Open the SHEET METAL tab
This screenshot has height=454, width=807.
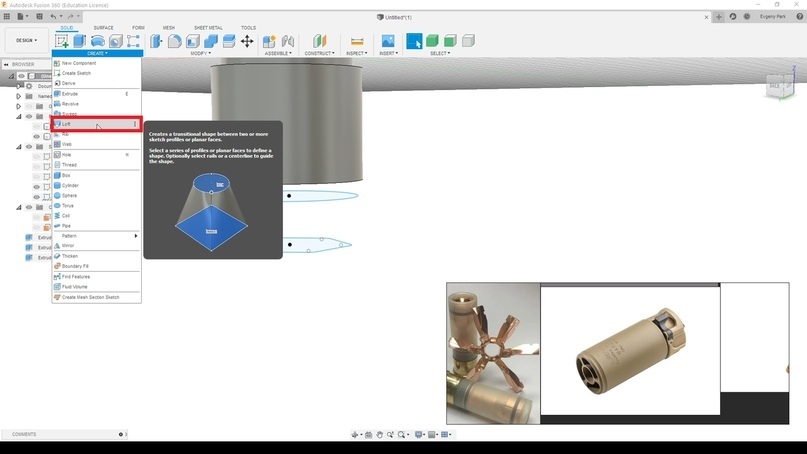[208, 28]
